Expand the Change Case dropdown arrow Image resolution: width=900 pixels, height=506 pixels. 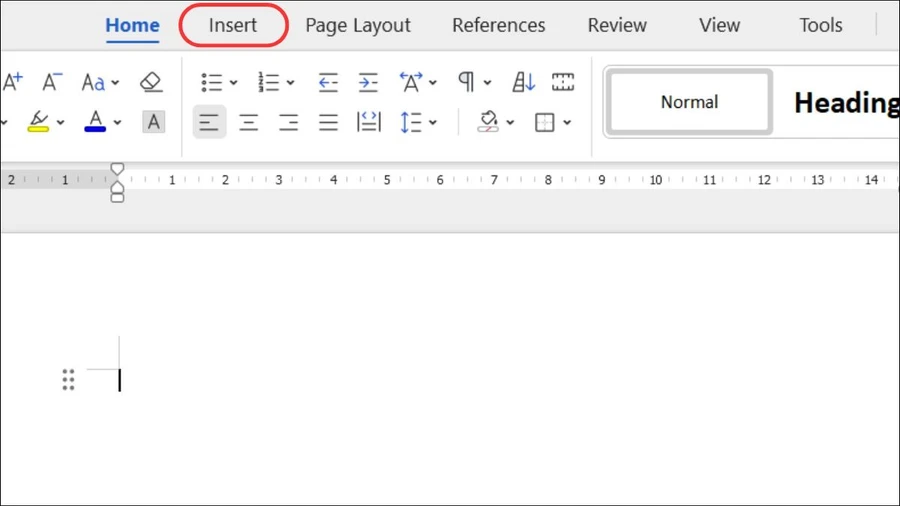115,83
